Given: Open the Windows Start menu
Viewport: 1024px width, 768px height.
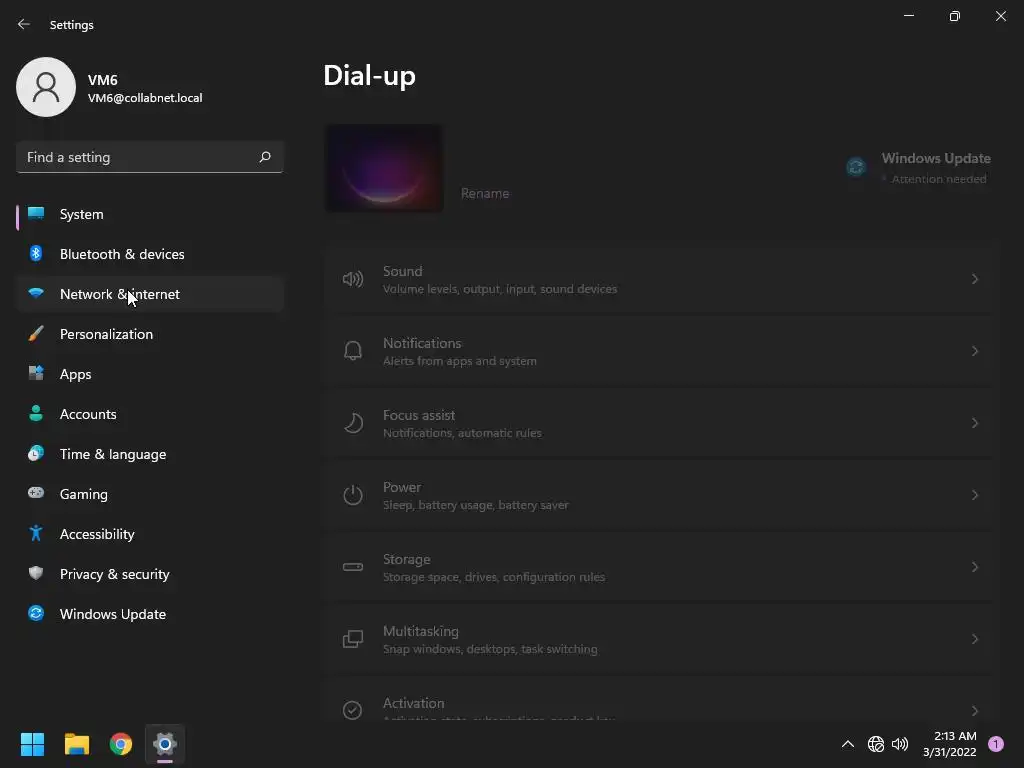Looking at the screenshot, I should click(32, 744).
